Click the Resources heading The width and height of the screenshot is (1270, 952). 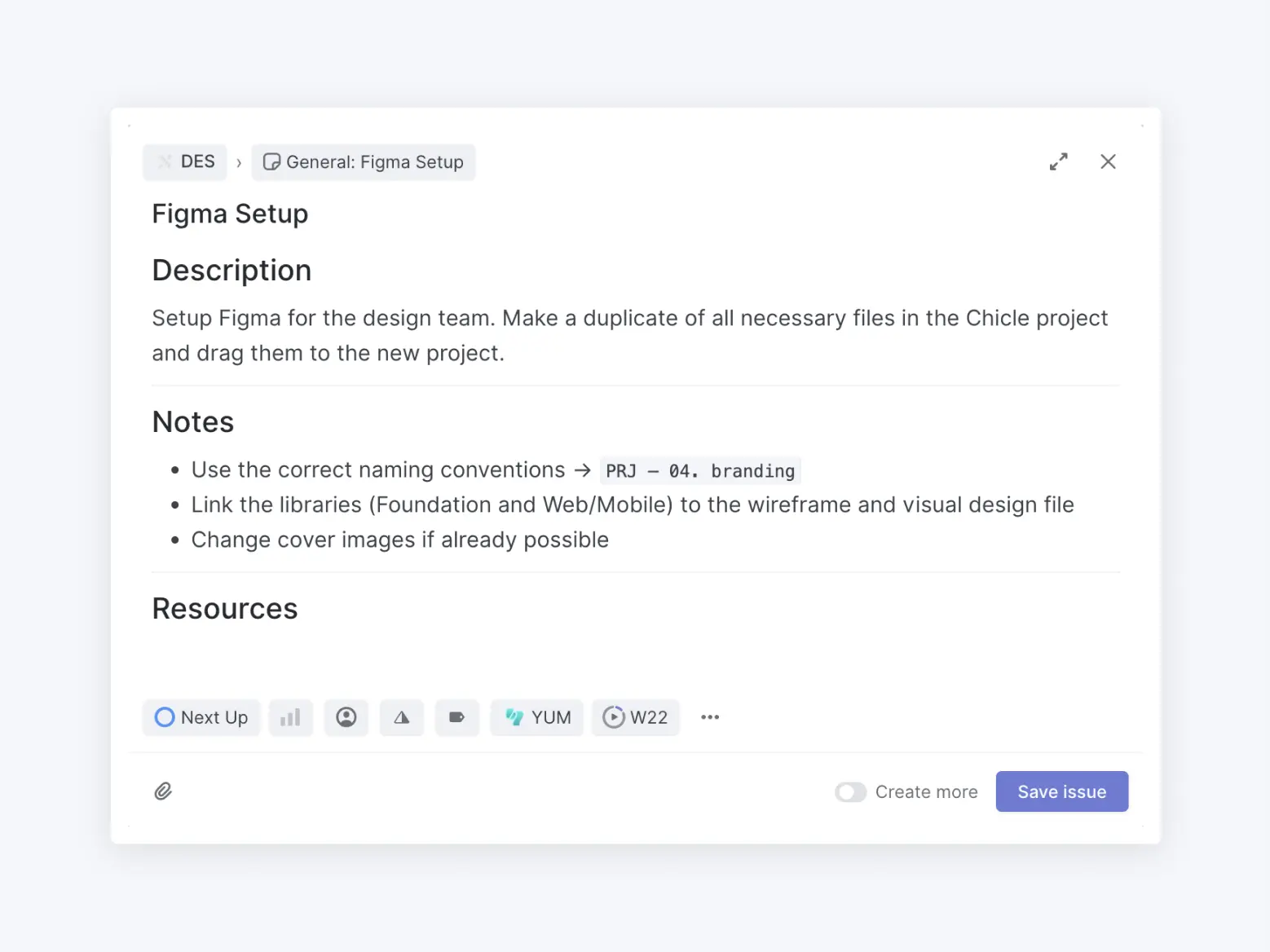click(225, 609)
